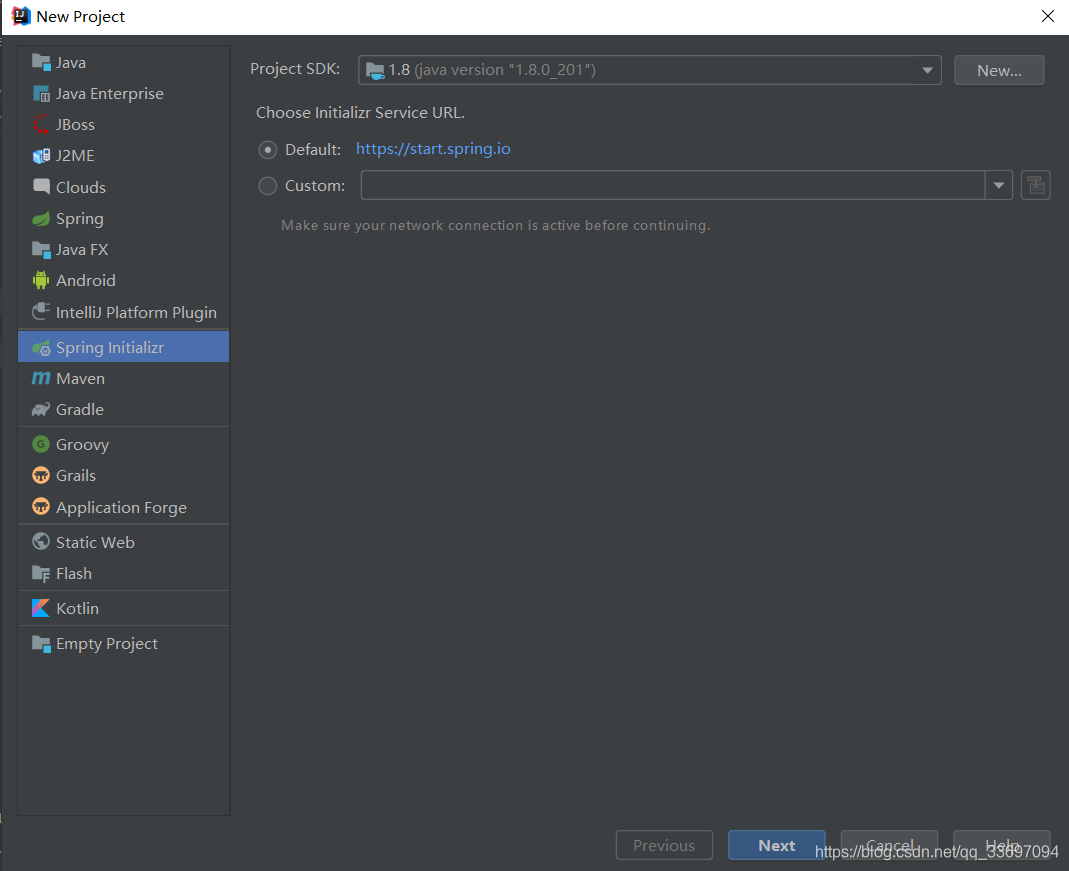Viewport: 1069px width, 871px height.
Task: Pick Java FX in the list
Action: [123, 250]
